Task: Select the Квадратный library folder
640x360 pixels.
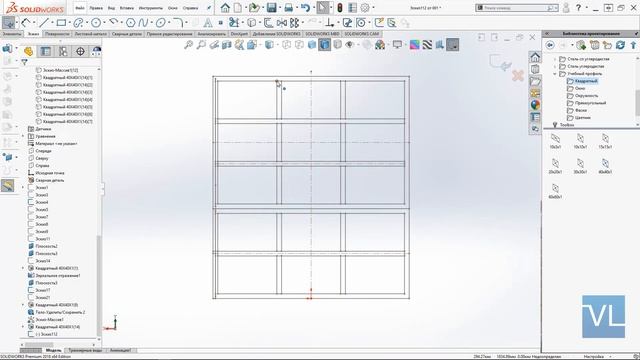Action: pyautogui.click(x=586, y=81)
